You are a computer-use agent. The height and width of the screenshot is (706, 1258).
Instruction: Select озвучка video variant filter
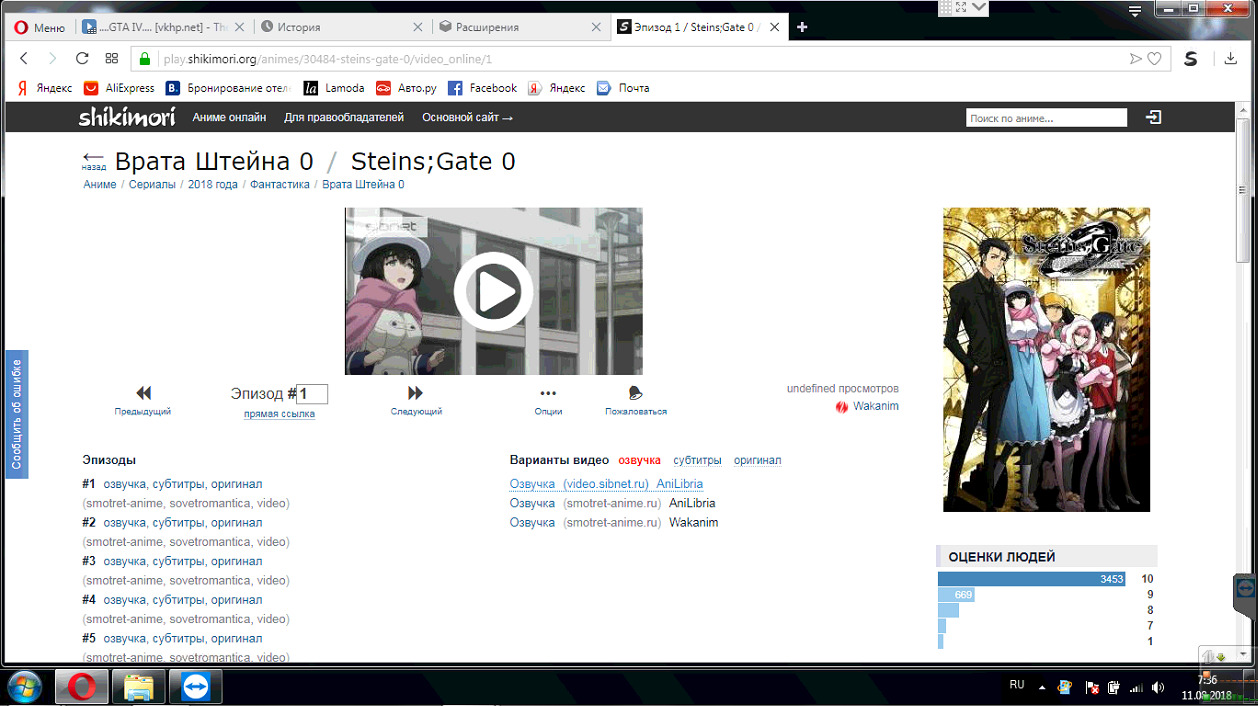(639, 460)
